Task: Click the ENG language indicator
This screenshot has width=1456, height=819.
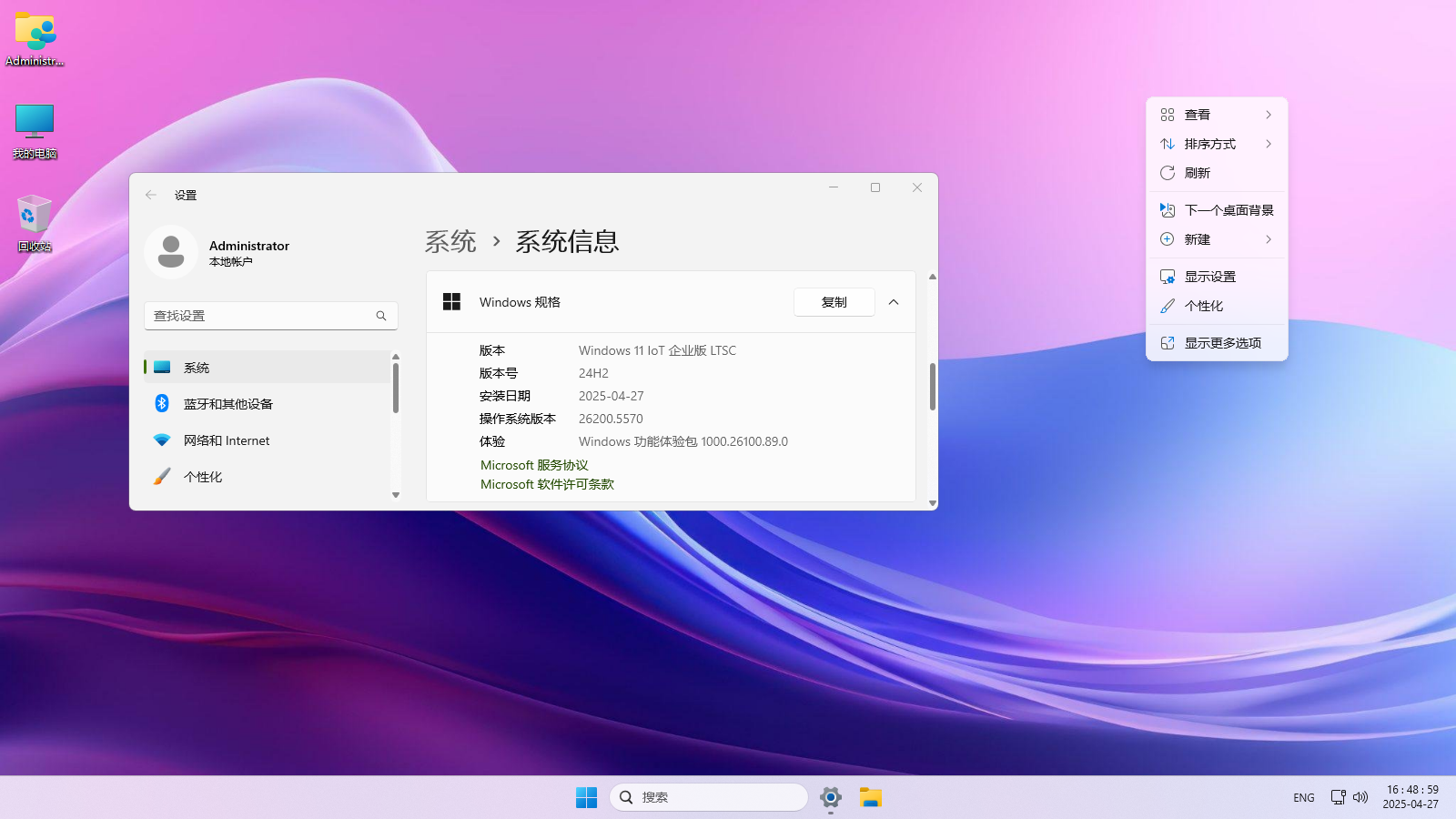Action: tap(1304, 797)
